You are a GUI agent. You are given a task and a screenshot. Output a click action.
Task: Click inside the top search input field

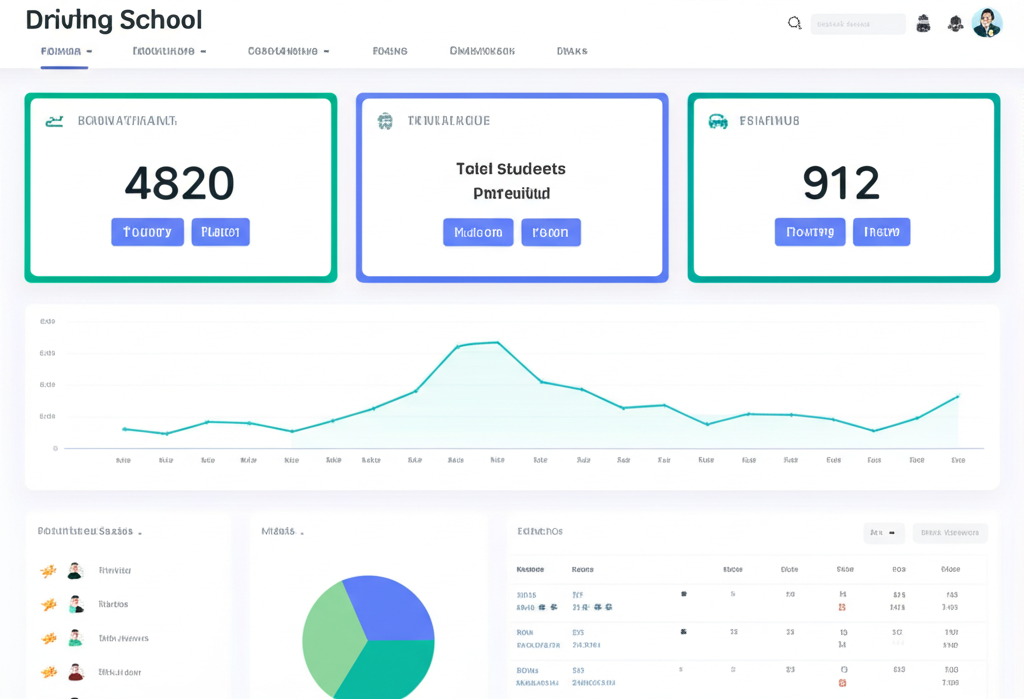(857, 22)
